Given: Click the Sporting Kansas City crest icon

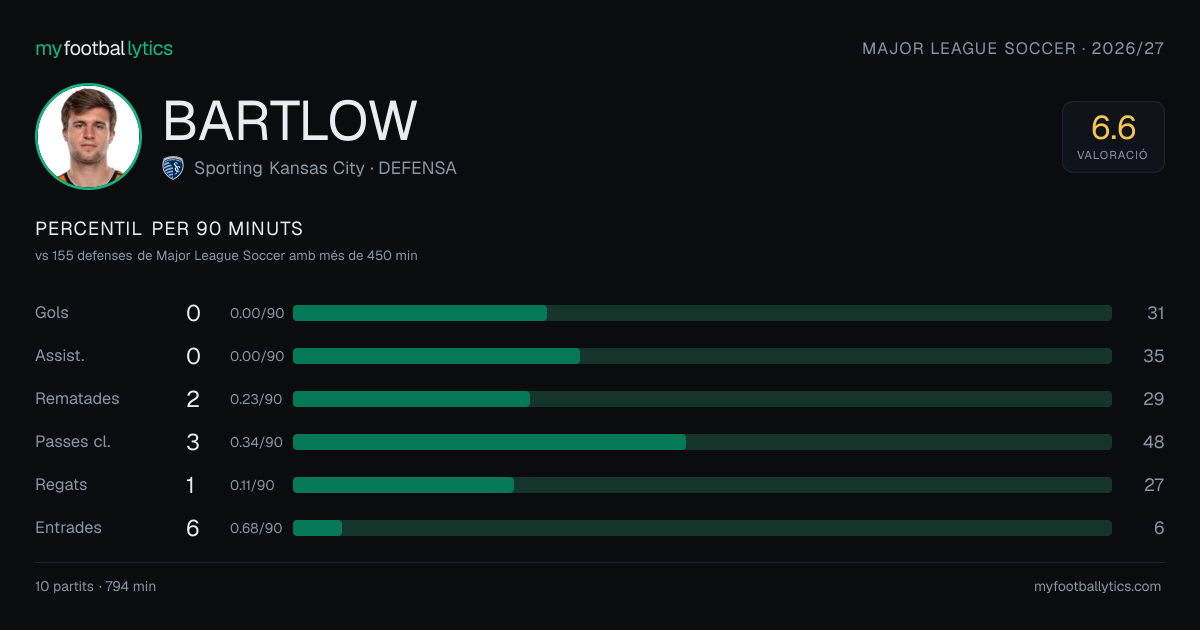Looking at the screenshot, I should coord(173,168).
